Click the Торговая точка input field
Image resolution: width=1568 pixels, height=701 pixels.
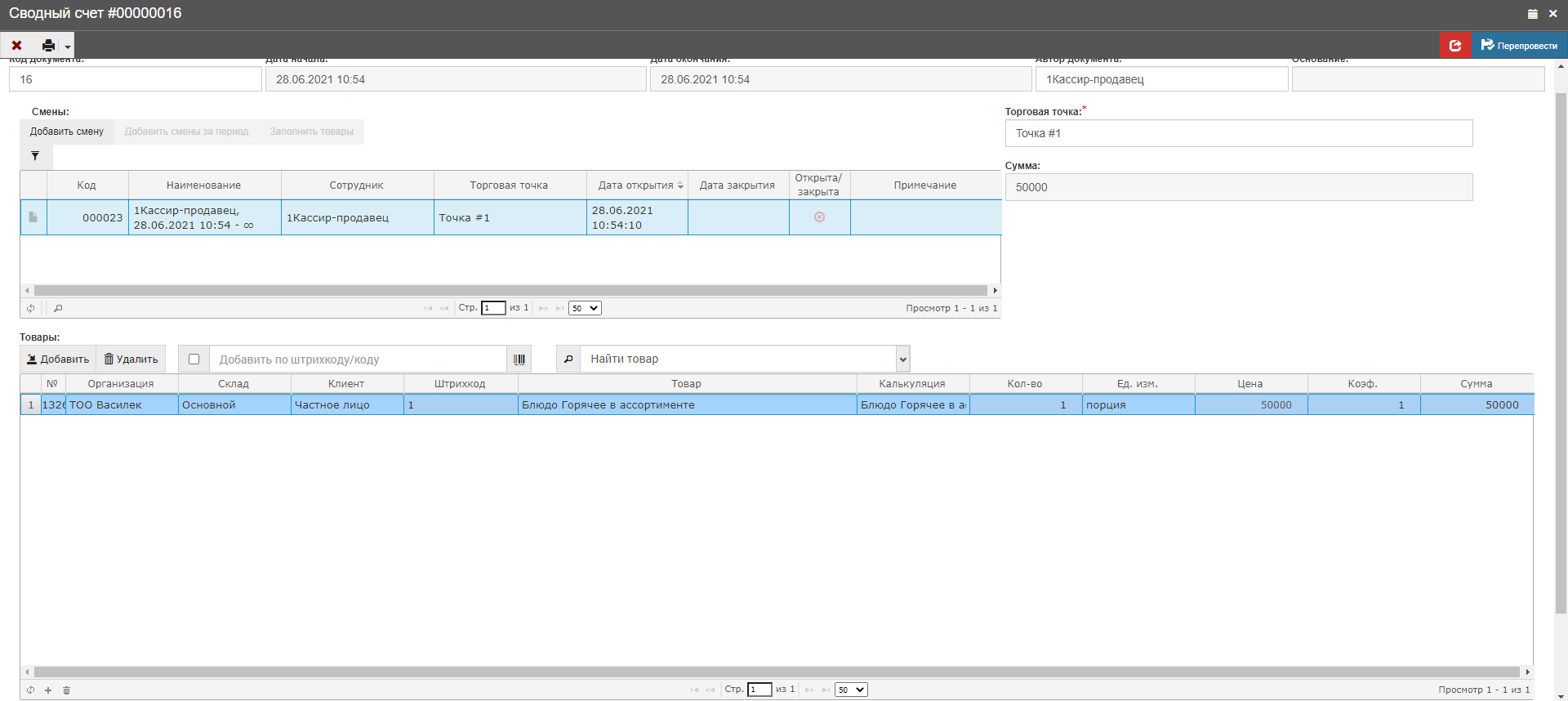click(1238, 133)
